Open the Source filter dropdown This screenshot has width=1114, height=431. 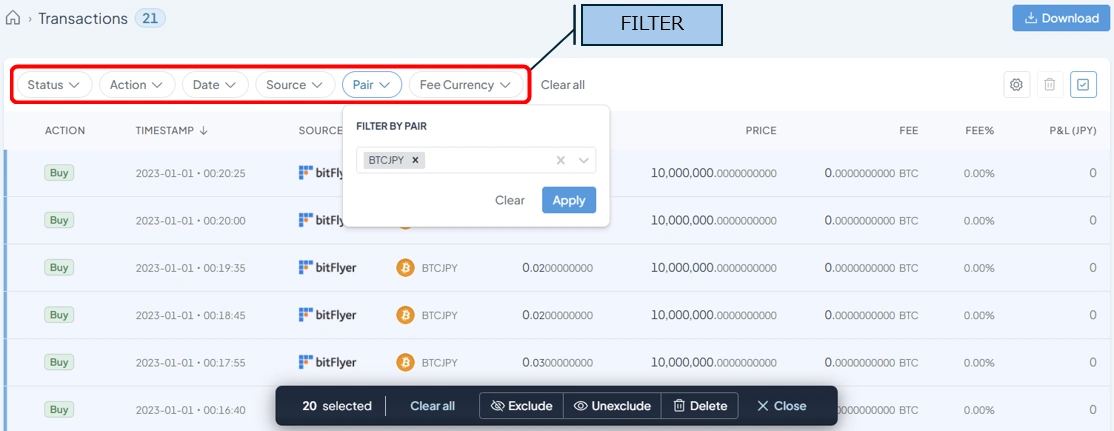tap(296, 84)
